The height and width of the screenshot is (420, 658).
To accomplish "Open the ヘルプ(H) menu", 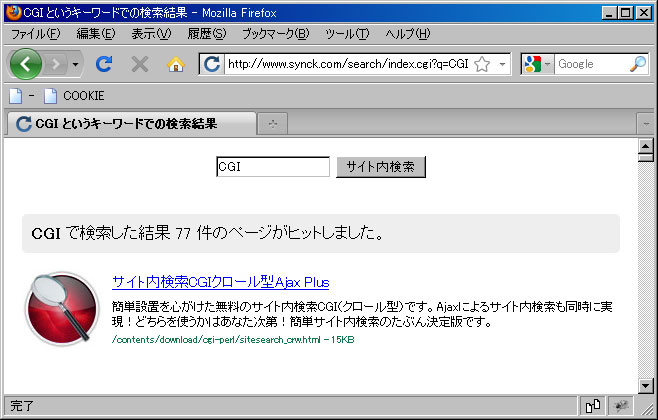I will coord(408,34).
